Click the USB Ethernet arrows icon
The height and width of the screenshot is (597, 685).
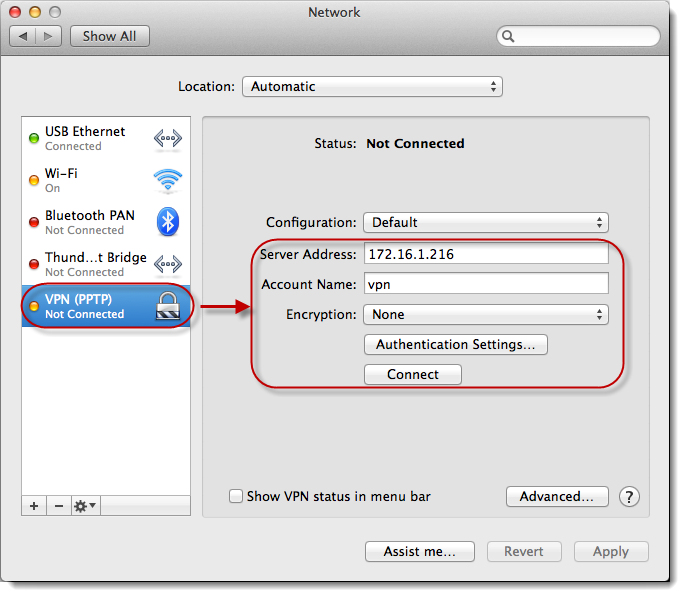click(167, 138)
